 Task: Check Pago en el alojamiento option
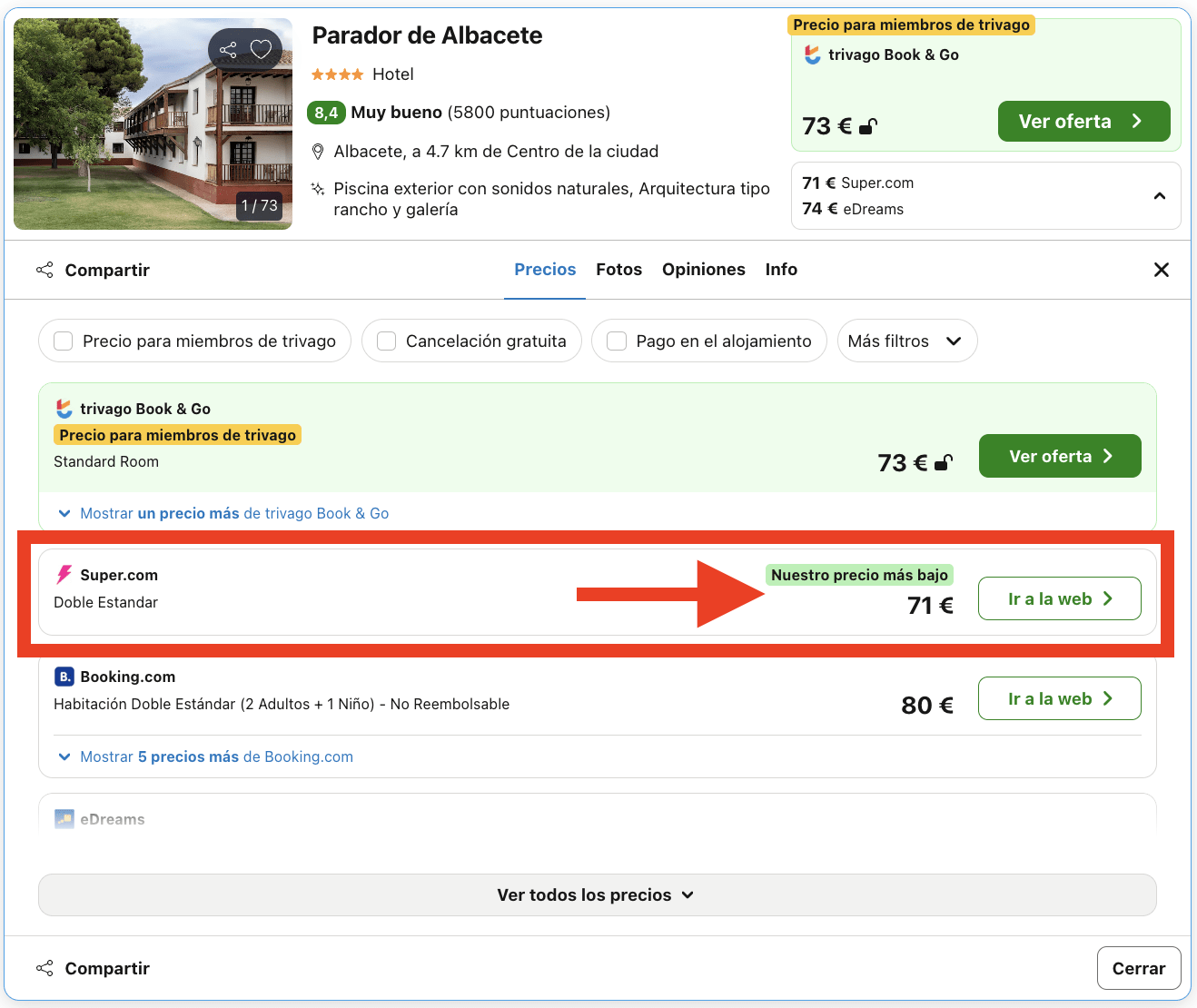(617, 341)
